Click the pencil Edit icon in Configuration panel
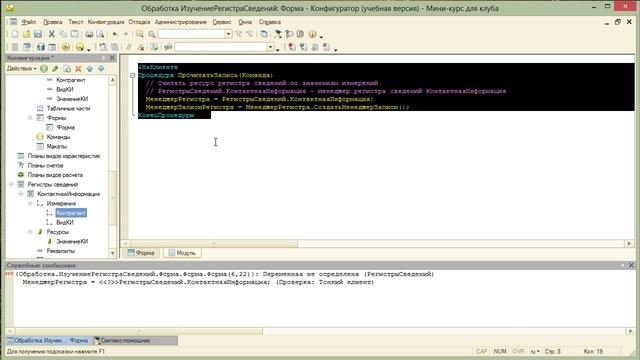Viewport: 640px width, 360px height. click(x=55, y=69)
